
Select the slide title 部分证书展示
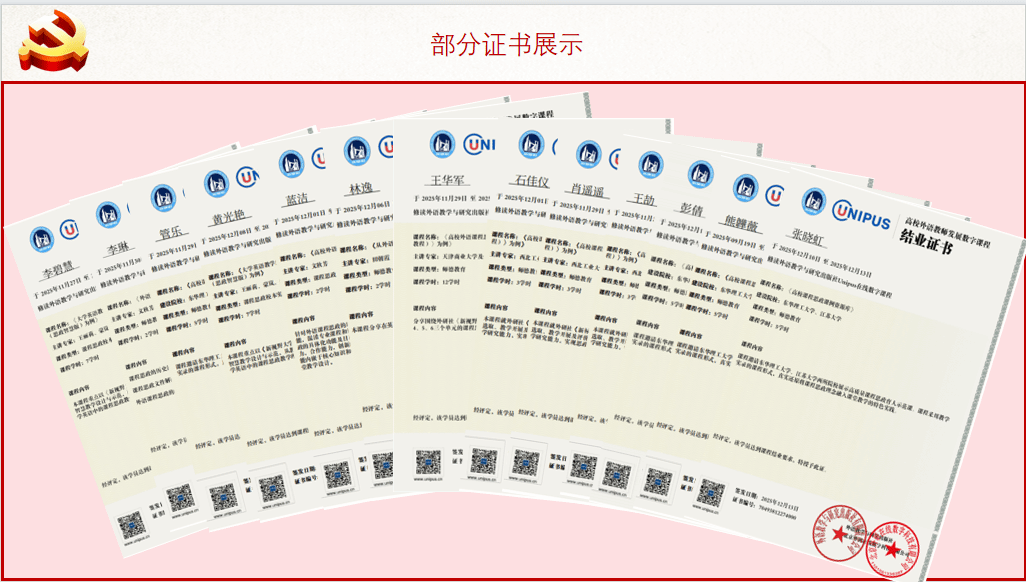[507, 44]
